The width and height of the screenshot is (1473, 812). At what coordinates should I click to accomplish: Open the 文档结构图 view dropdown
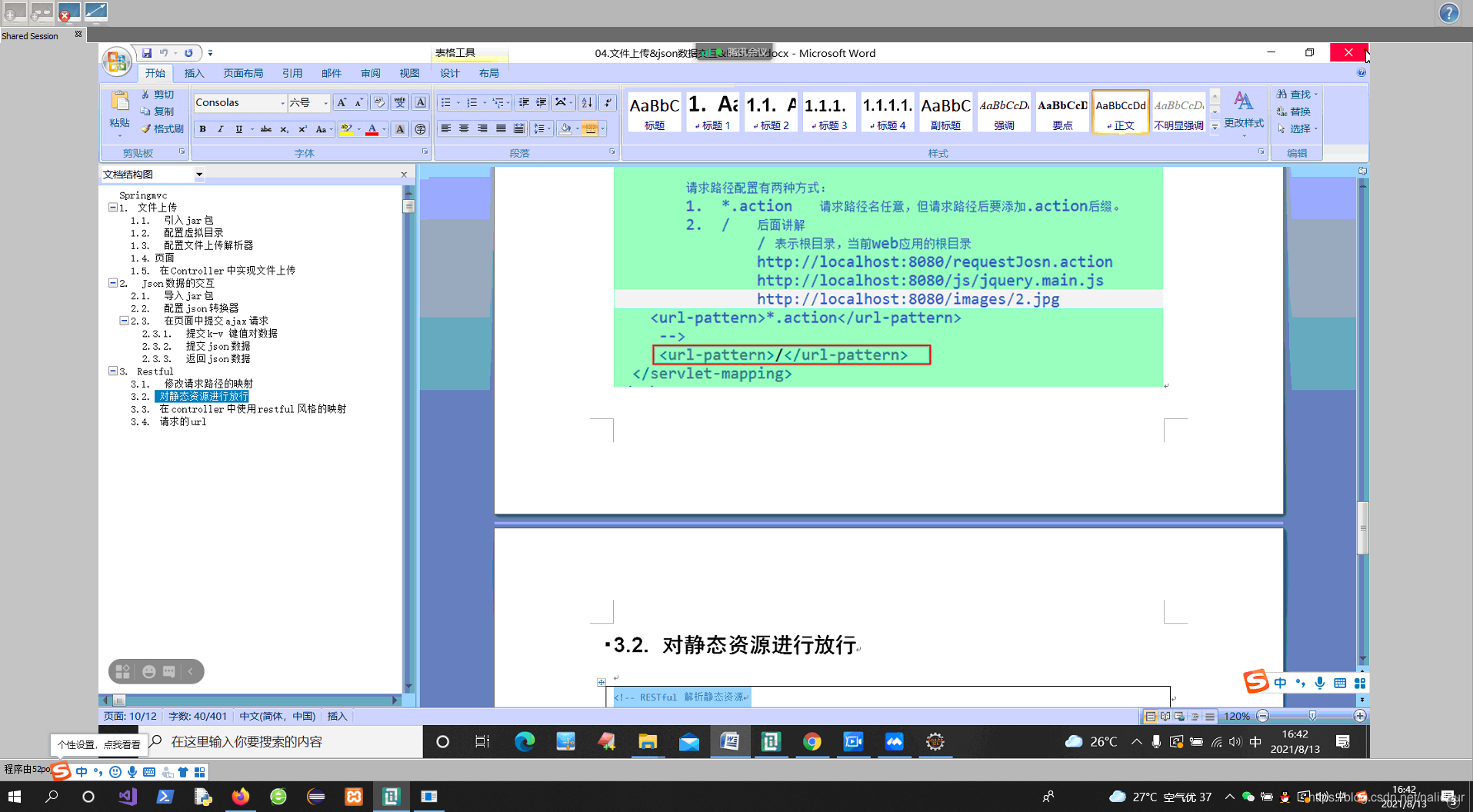199,175
